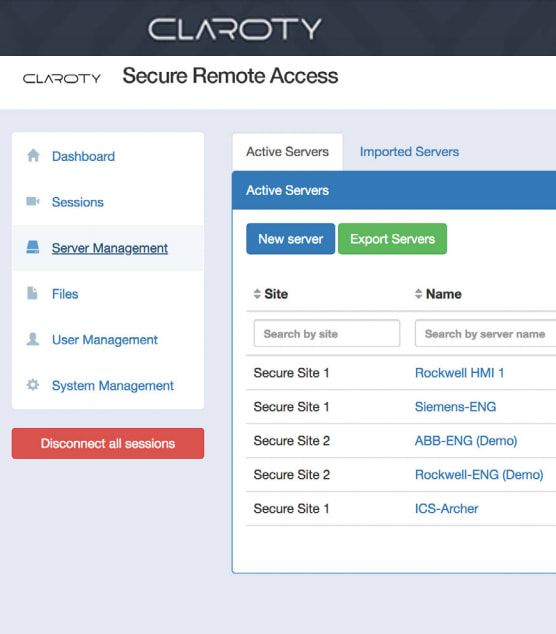
Task: Click the Secure Remote Access title
Action: [230, 76]
